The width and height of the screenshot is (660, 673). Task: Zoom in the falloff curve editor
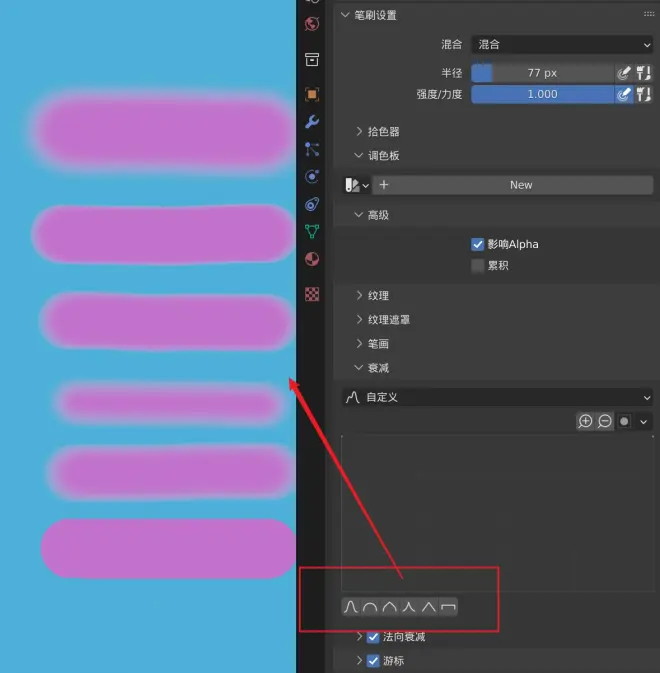pos(585,421)
